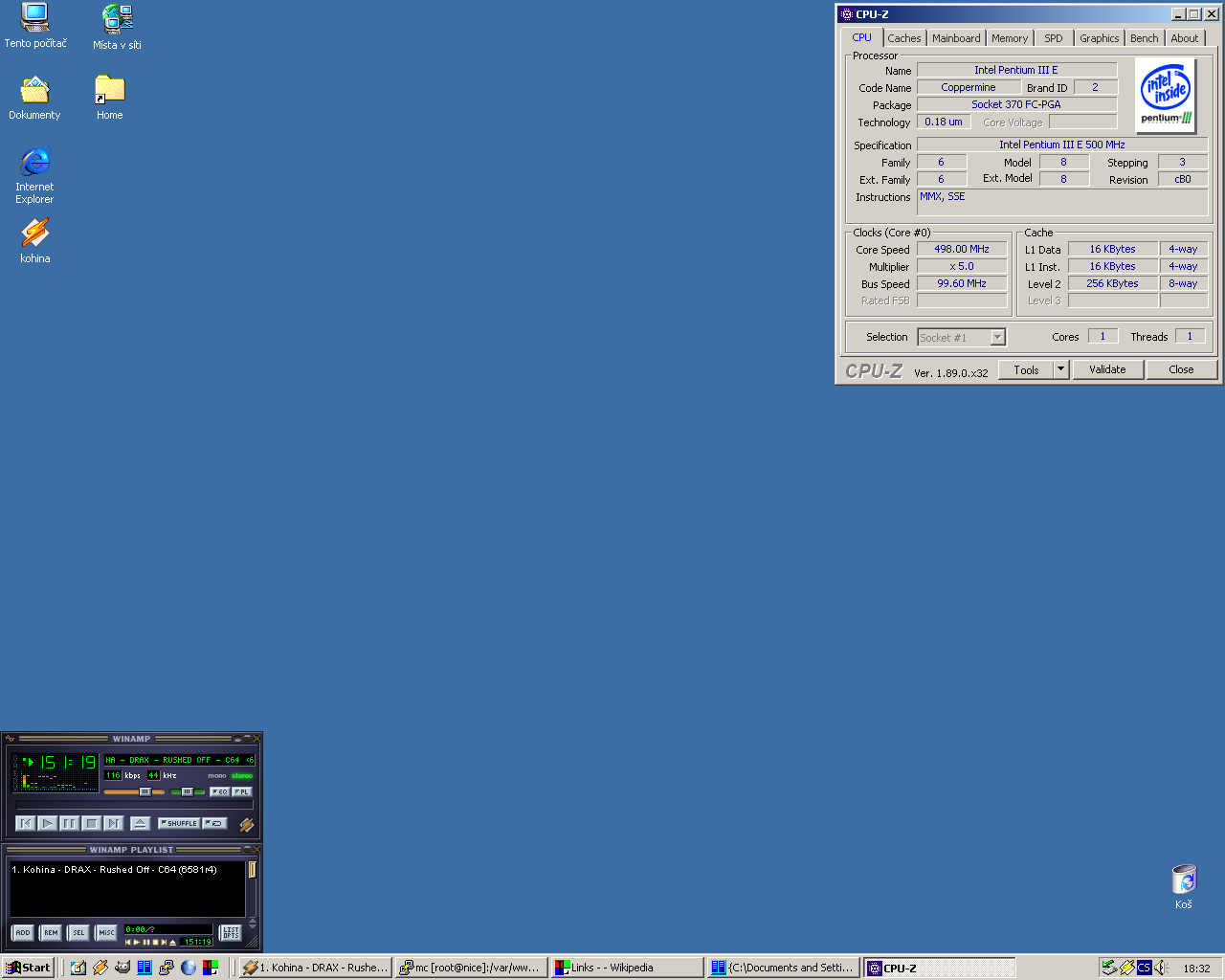This screenshot has width=1225, height=980.
Task: Open the Memory tab in CPU-Z
Action: (x=1009, y=38)
